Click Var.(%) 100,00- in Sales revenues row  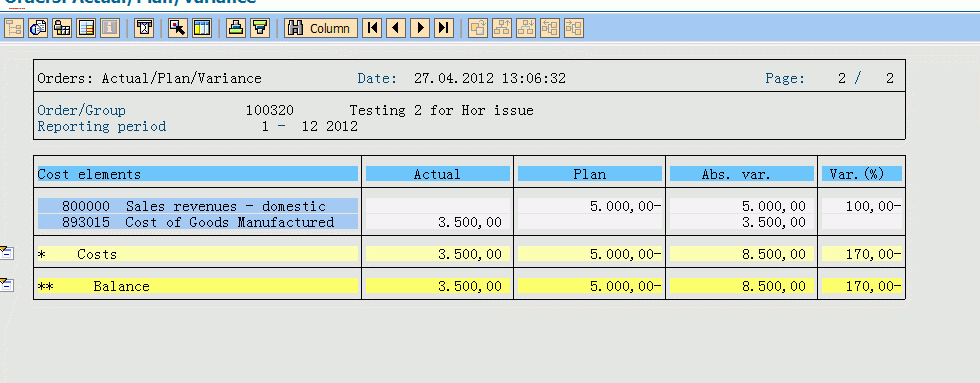[x=862, y=206]
